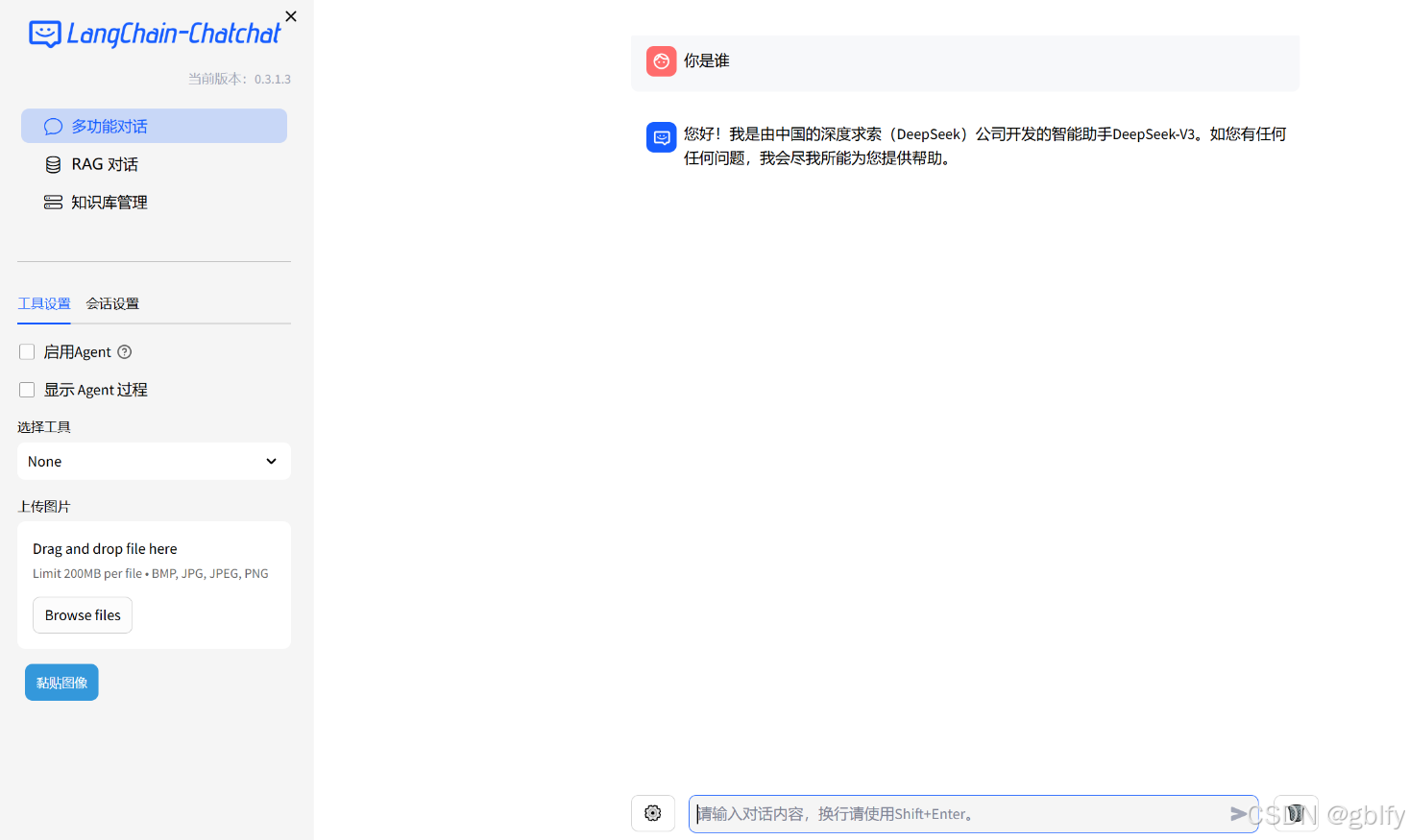Select the 工具设置 tab

43,303
